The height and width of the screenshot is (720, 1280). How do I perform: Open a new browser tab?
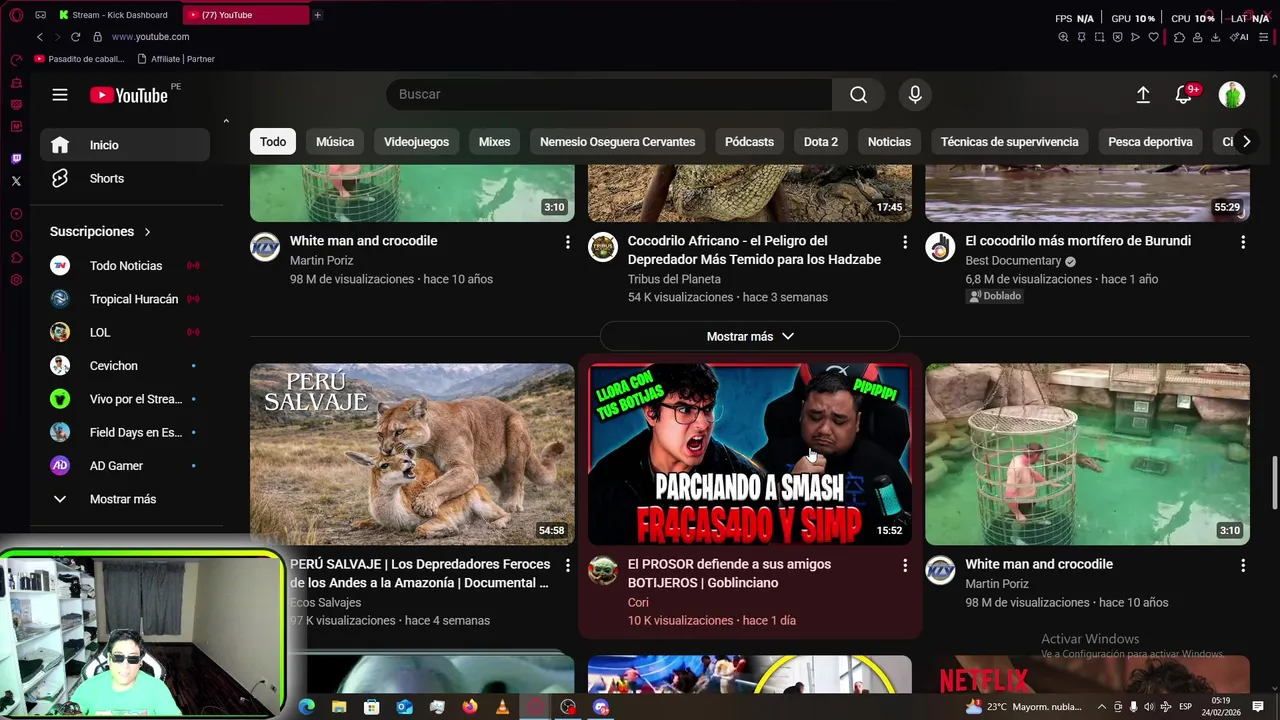(x=317, y=15)
